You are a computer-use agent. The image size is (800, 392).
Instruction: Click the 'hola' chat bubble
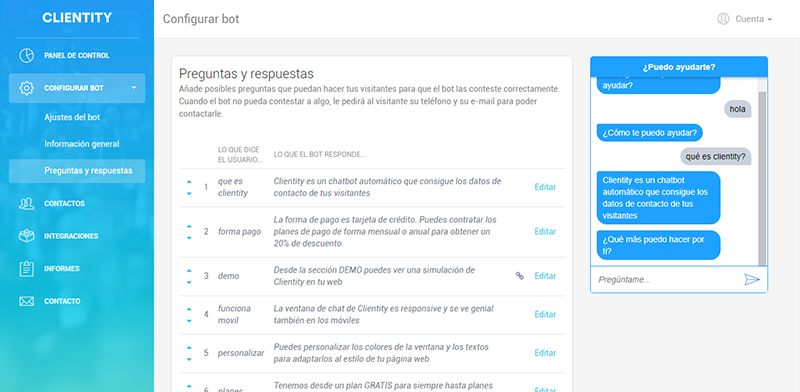(x=737, y=109)
